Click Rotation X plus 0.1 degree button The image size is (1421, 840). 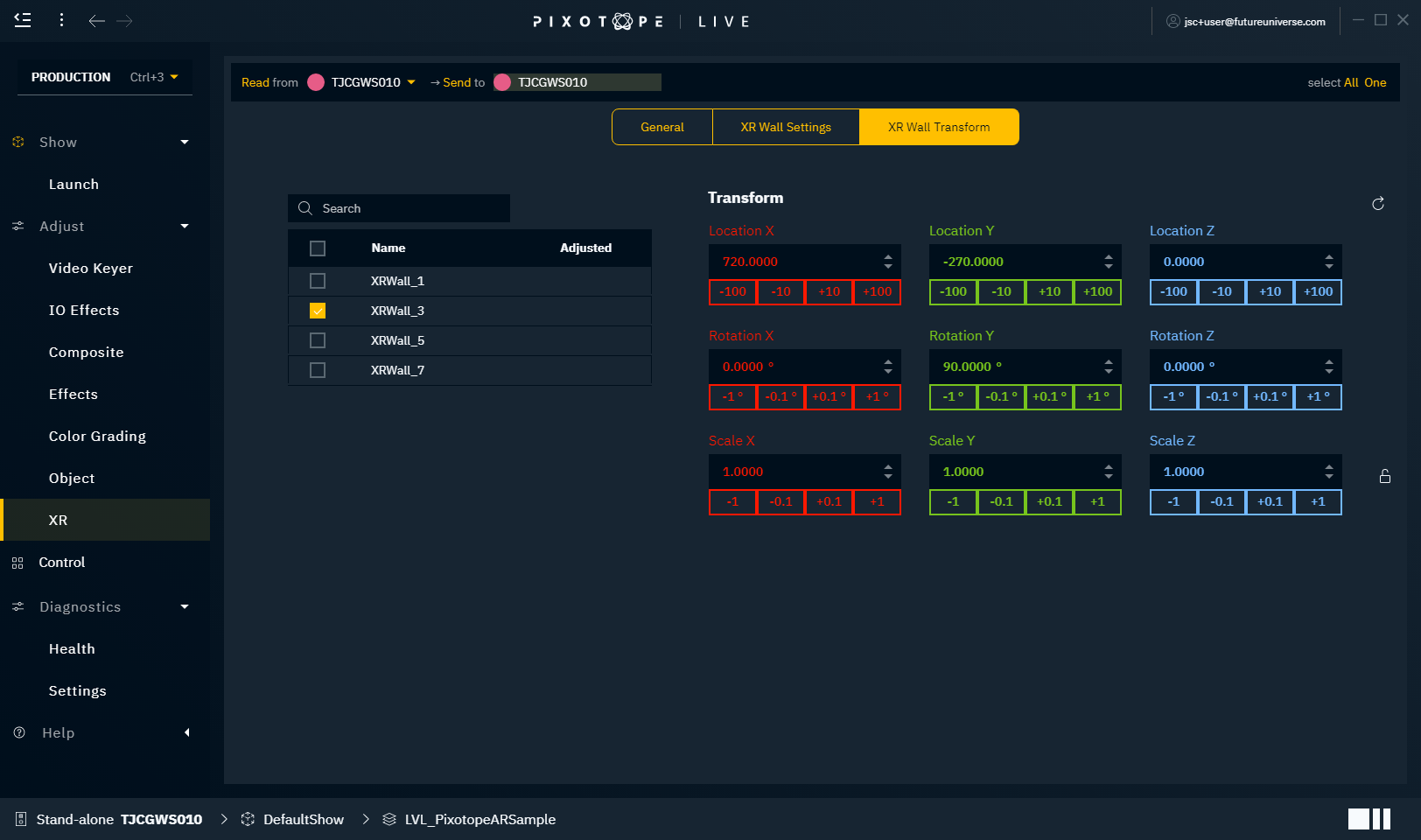(829, 396)
